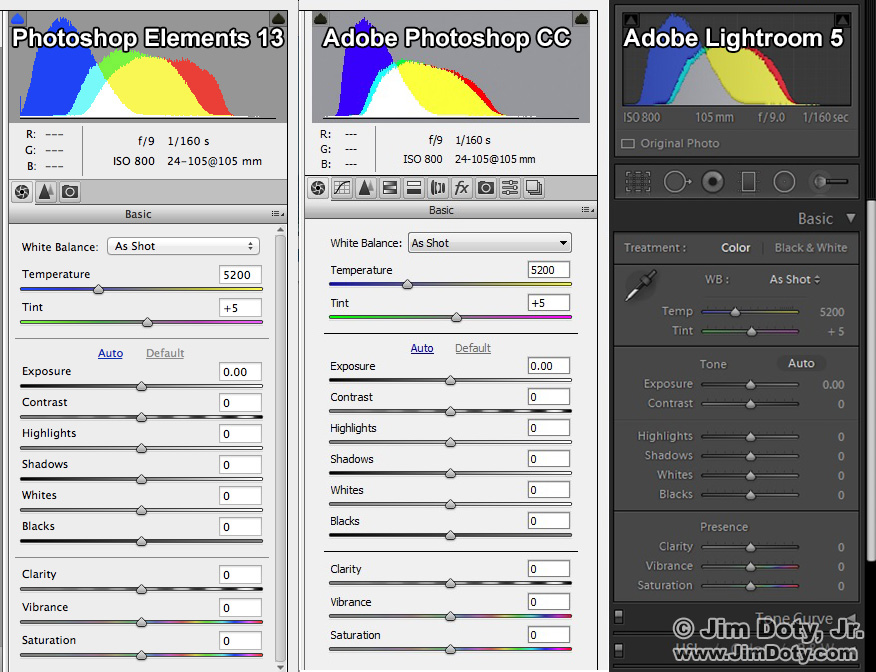Click Exposure value 0.00 in Lightroom
This screenshot has height=672, width=876.
click(x=833, y=385)
